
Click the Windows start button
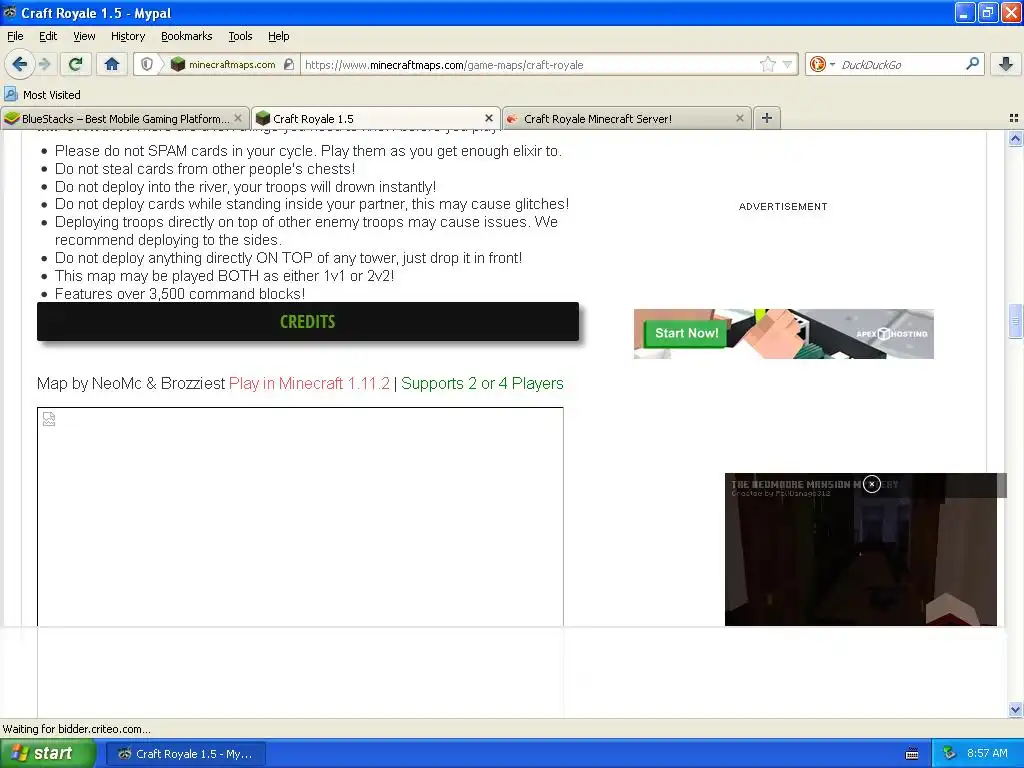pyautogui.click(x=48, y=754)
